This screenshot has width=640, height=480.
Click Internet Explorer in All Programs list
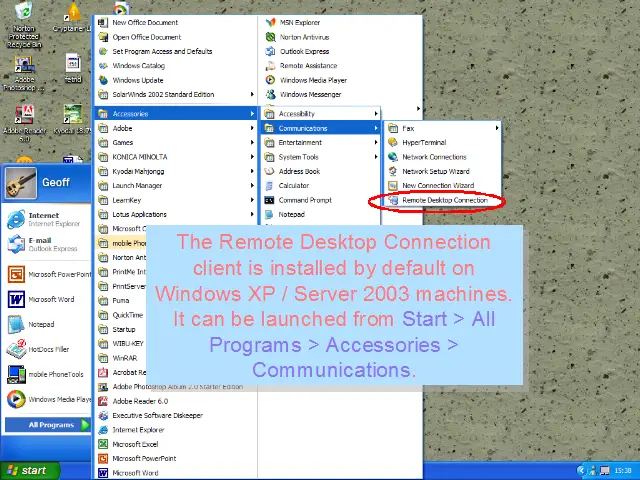pyautogui.click(x=176, y=430)
